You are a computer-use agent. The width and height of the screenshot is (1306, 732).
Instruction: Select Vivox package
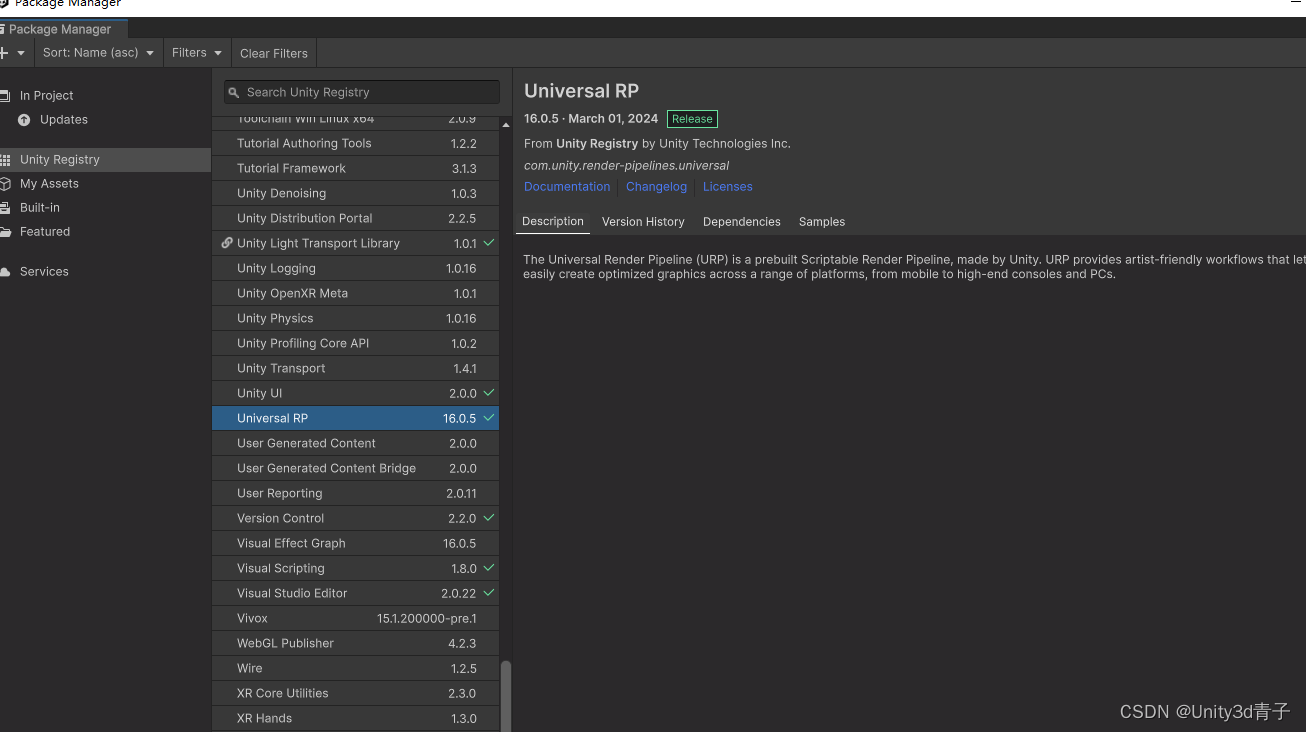click(355, 618)
